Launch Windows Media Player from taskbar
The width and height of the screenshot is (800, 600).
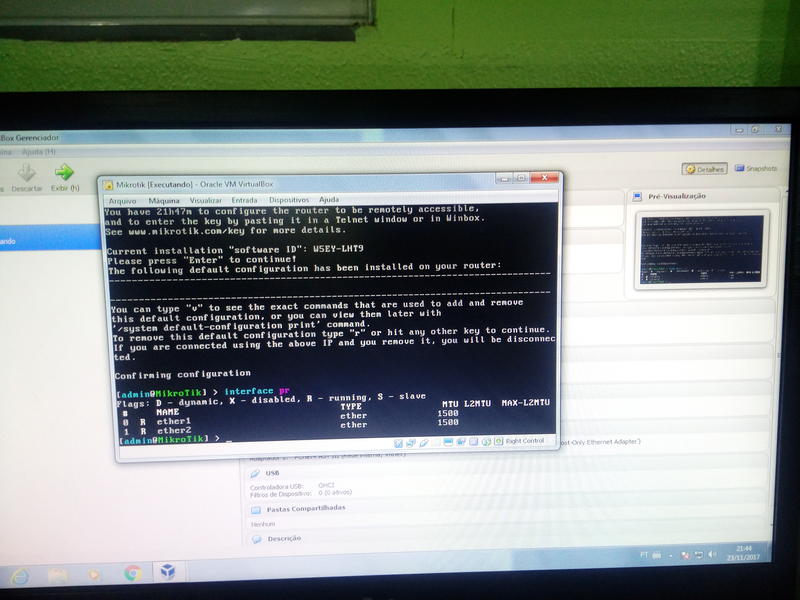[x=94, y=574]
